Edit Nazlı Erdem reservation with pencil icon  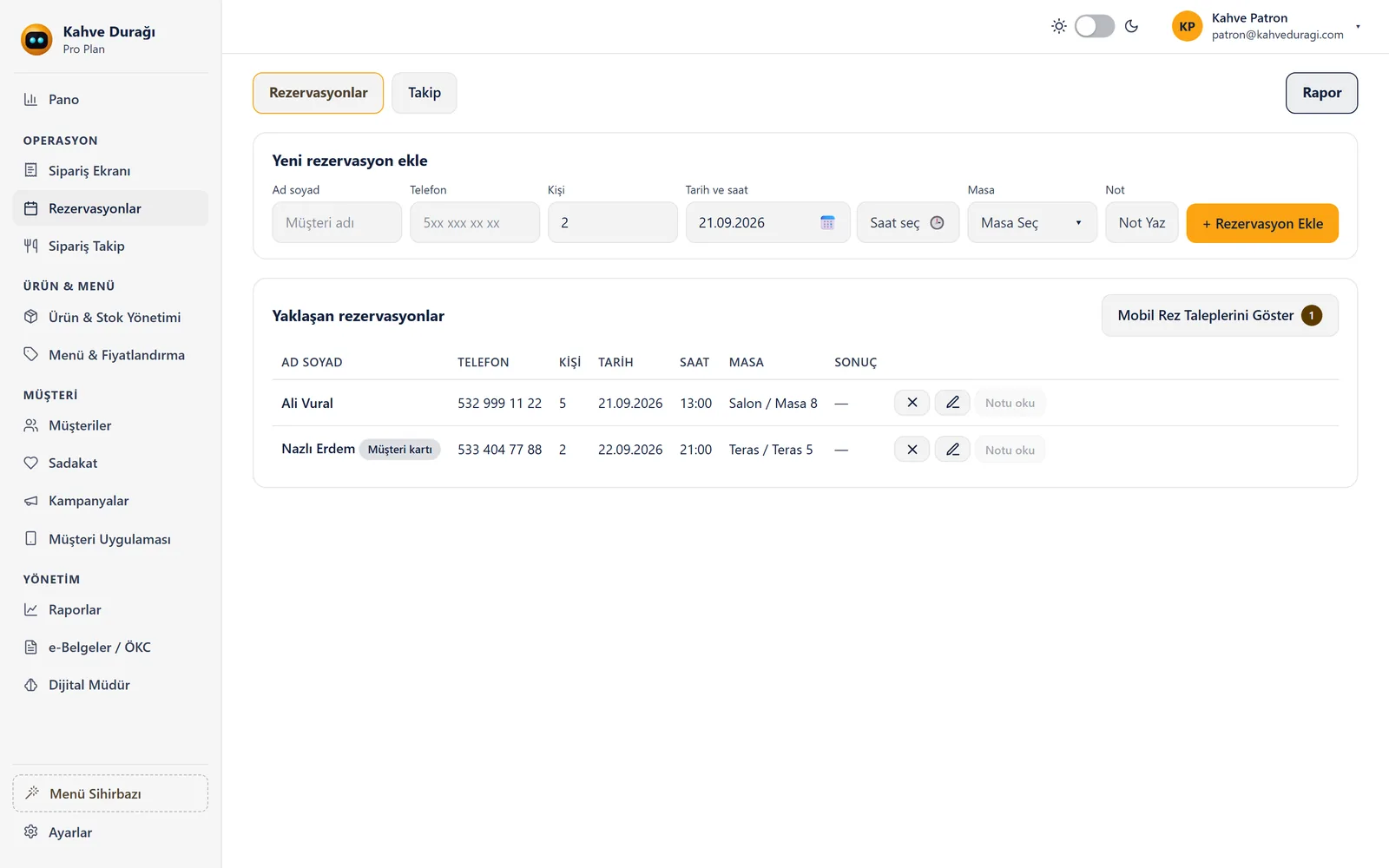point(952,450)
